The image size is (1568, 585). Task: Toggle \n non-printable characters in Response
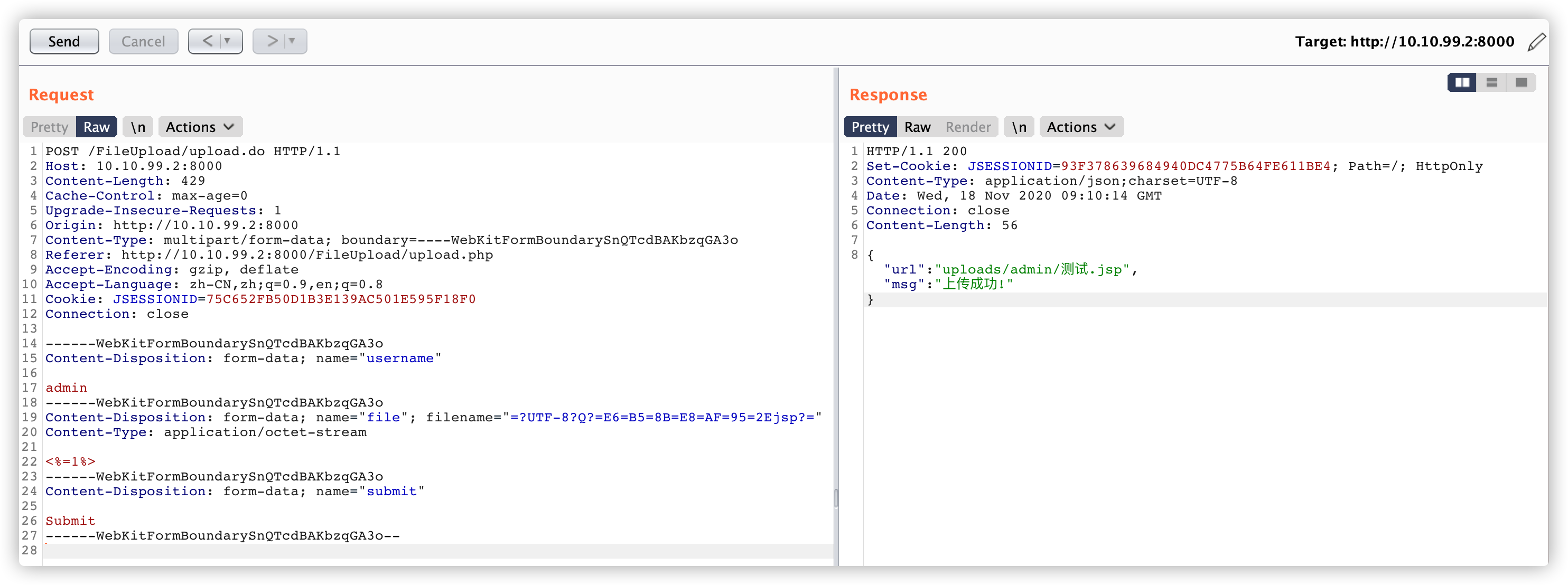1019,127
